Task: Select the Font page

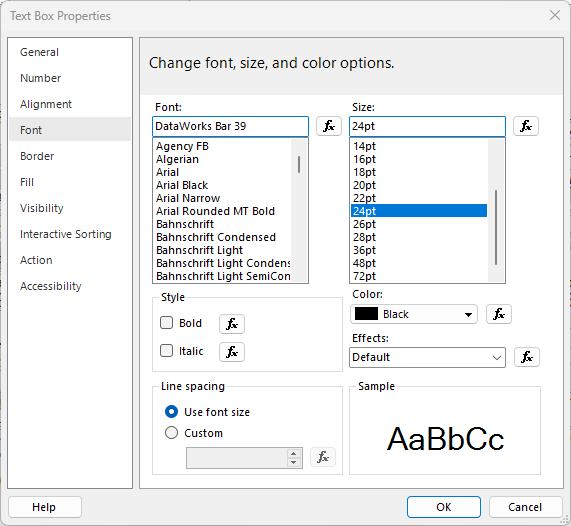Action: [x=70, y=130]
